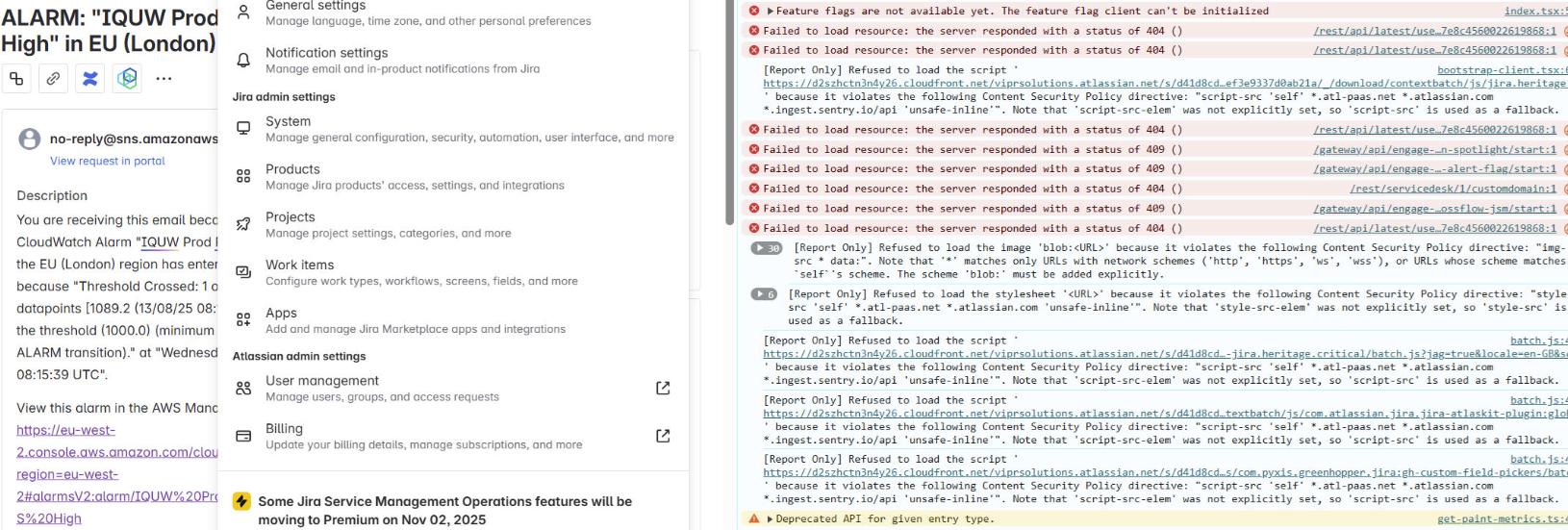Open the download/contextbatch jira.heritage cloudfront URL
This screenshot has height=530, width=1568.
pyautogui.click(x=1166, y=84)
